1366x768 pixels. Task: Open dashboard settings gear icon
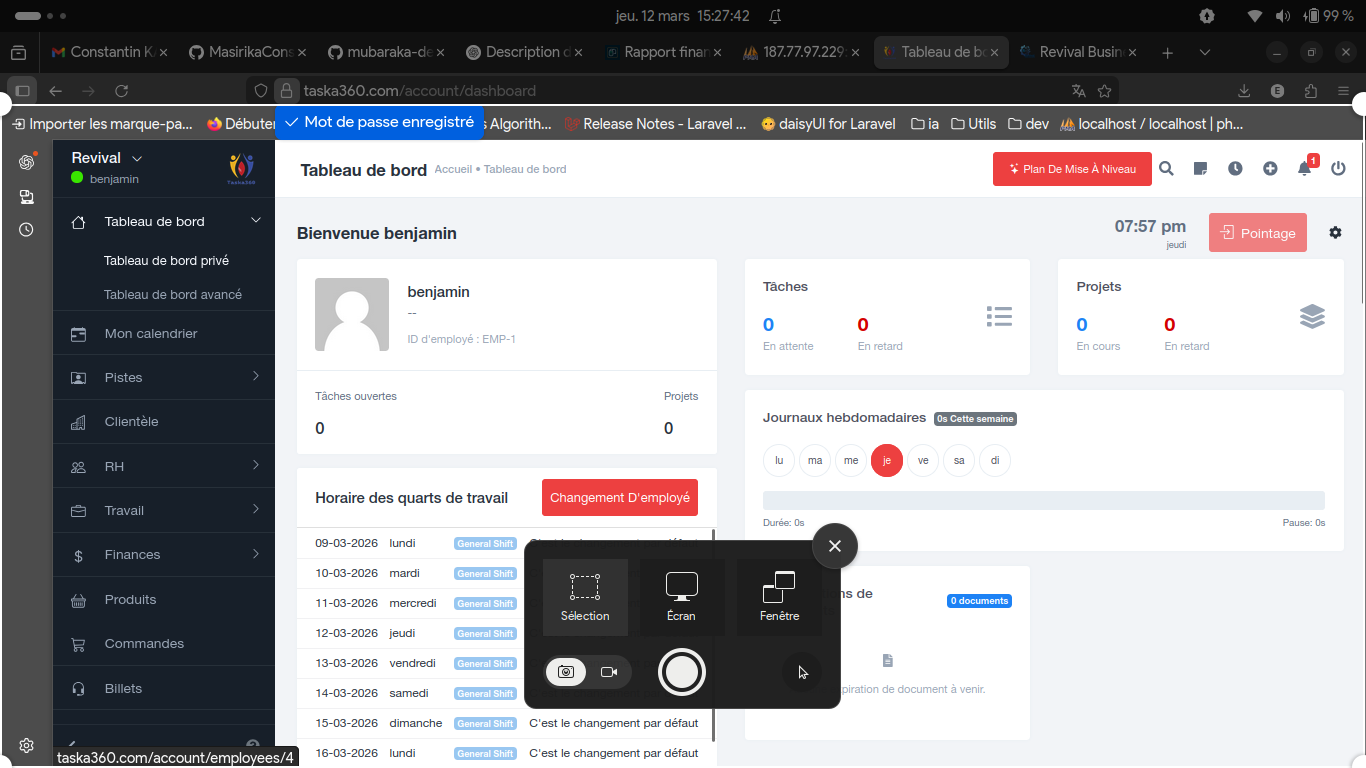pyautogui.click(x=1335, y=233)
